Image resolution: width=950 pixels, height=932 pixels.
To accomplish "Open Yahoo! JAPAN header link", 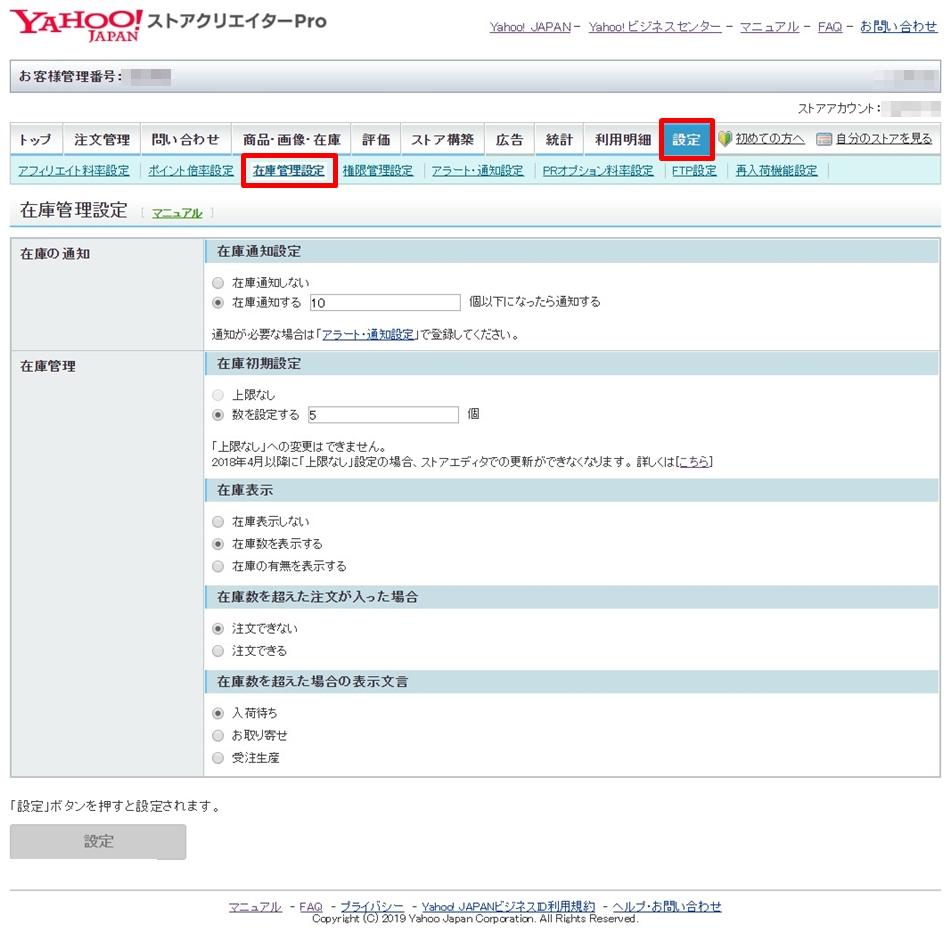I will click(x=530, y=27).
